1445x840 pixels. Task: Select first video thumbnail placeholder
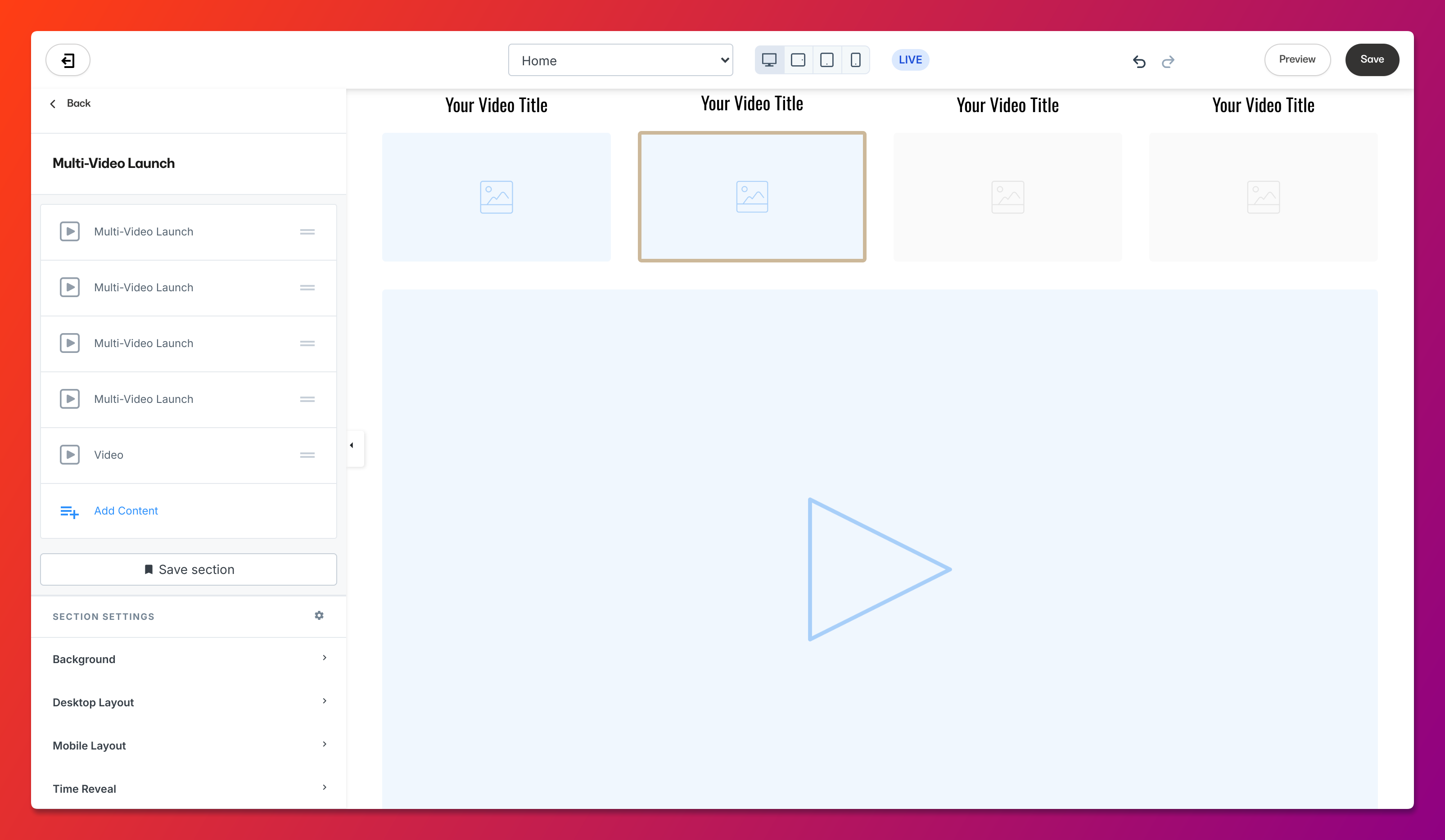[496, 197]
